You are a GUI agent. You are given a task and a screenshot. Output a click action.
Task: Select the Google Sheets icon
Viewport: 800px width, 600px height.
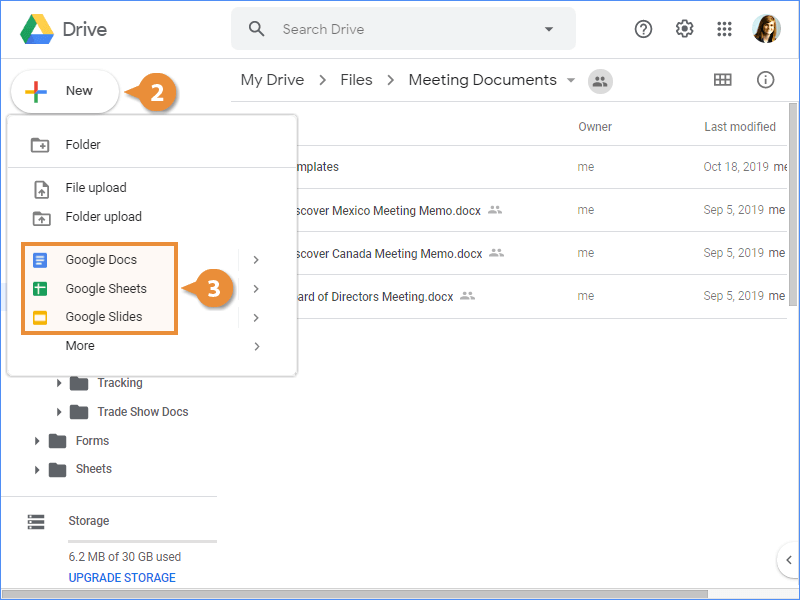[x=42, y=288]
